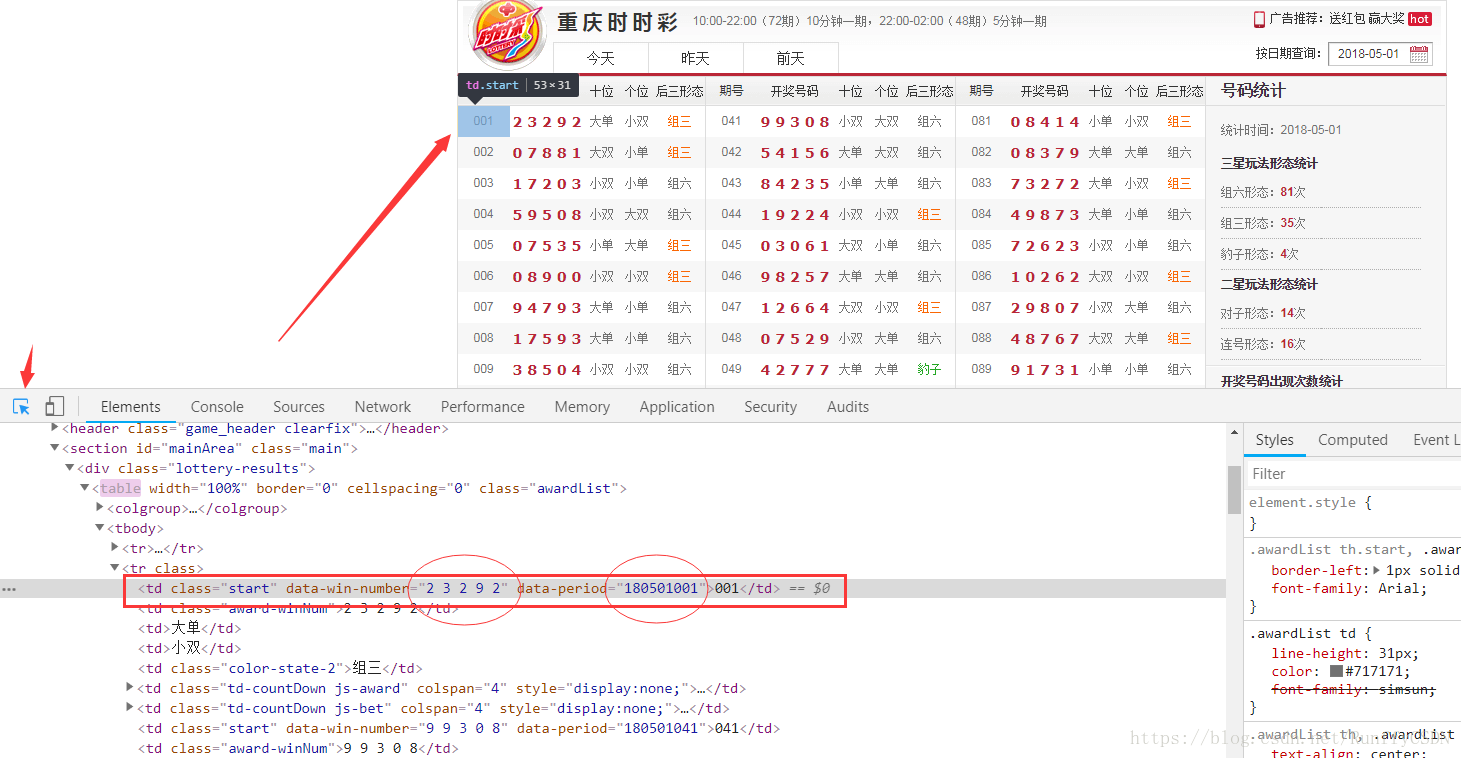Activate the inspect element tool

click(22, 406)
